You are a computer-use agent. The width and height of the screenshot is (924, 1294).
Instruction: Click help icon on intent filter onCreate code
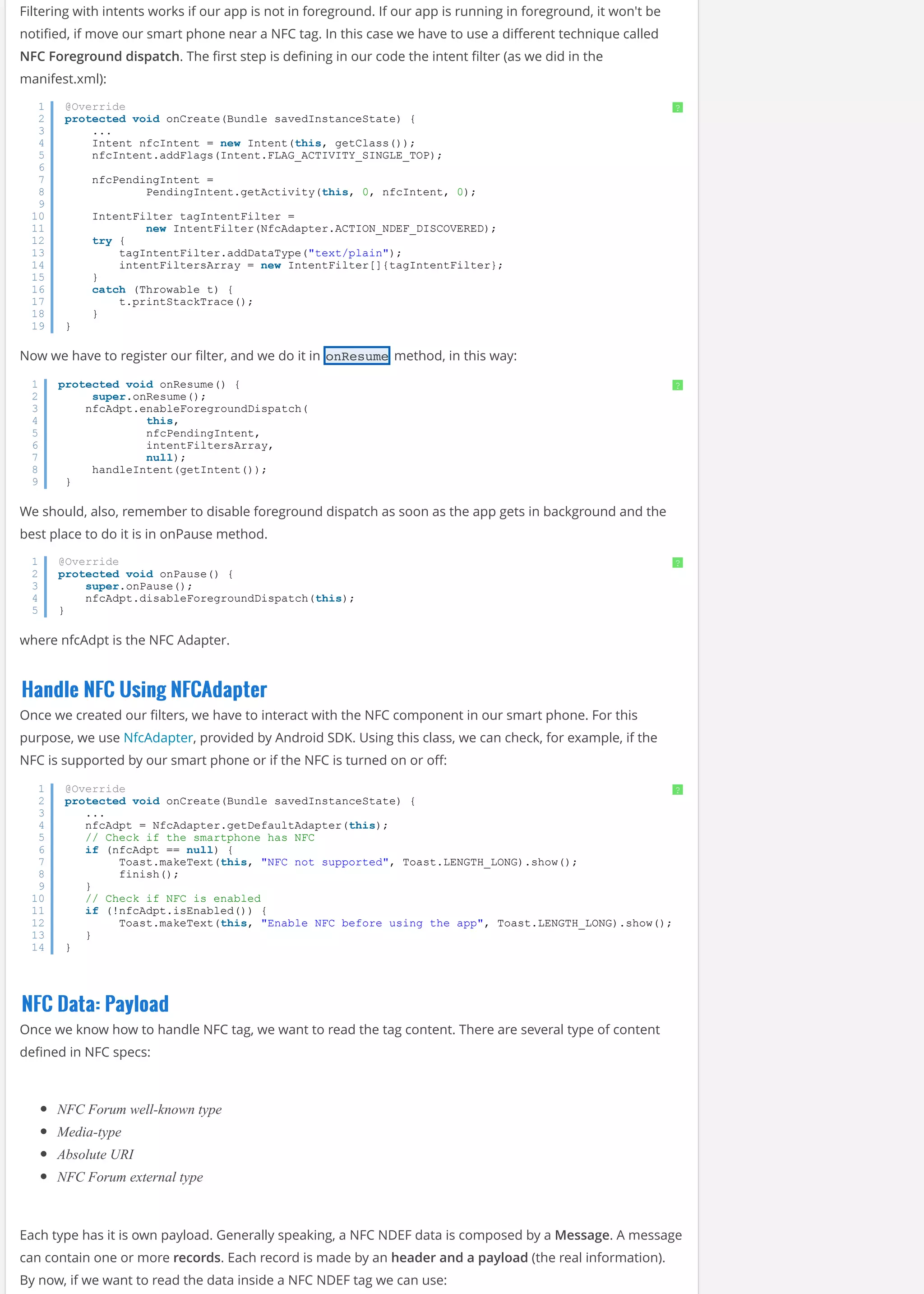[677, 107]
